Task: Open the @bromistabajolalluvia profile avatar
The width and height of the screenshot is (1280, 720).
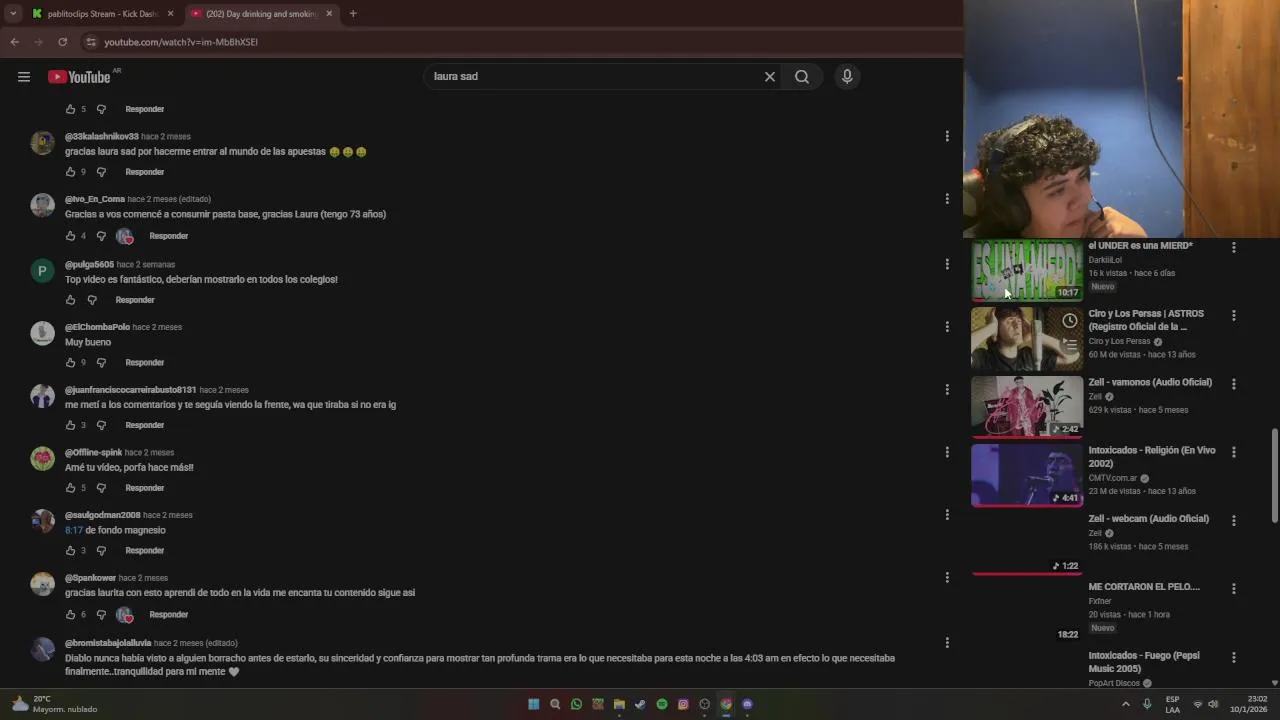Action: [x=42, y=649]
